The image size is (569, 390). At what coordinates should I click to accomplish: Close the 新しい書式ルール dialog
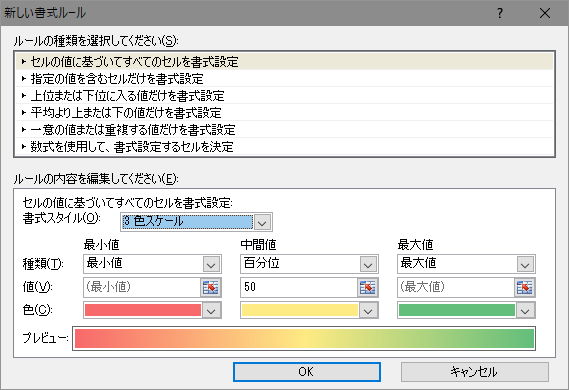click(545, 13)
